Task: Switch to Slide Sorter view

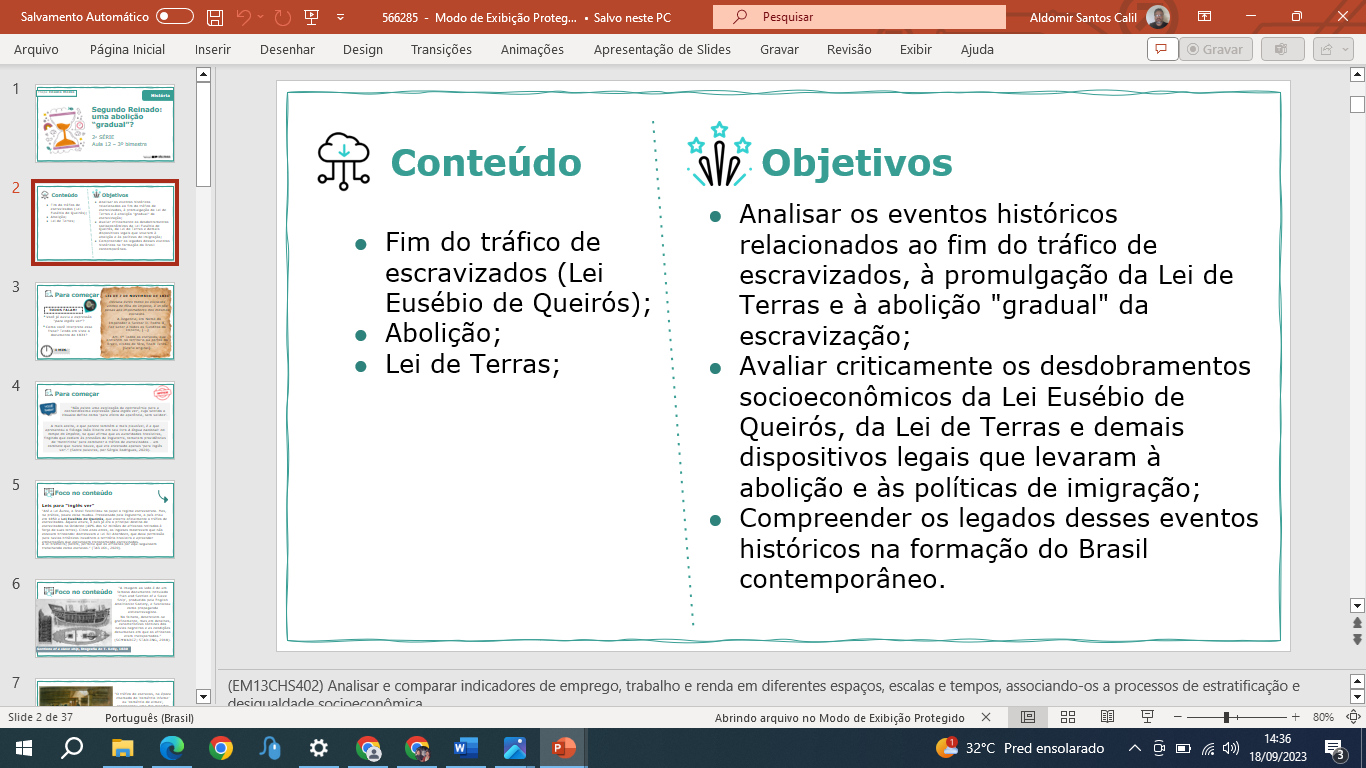Action: tap(1067, 717)
